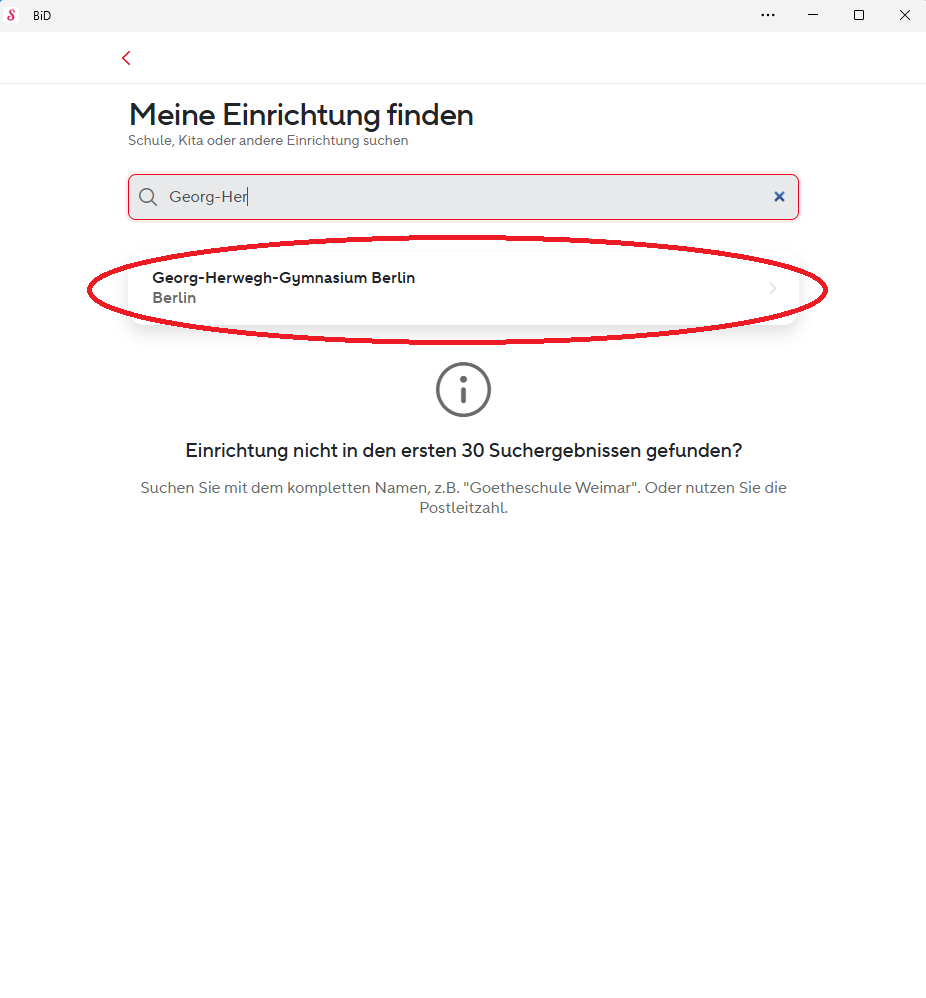Click the Schule, Kita oder andere subtitle
This screenshot has width=926, height=998.
[268, 141]
